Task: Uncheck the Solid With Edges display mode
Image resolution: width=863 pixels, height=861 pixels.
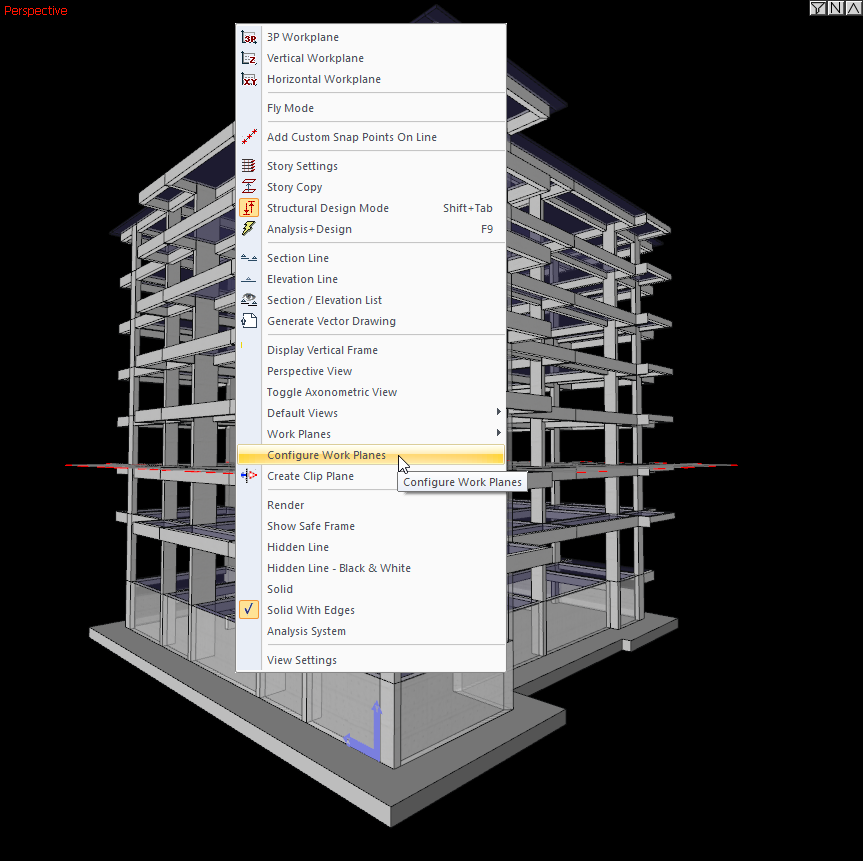Action: (x=311, y=610)
